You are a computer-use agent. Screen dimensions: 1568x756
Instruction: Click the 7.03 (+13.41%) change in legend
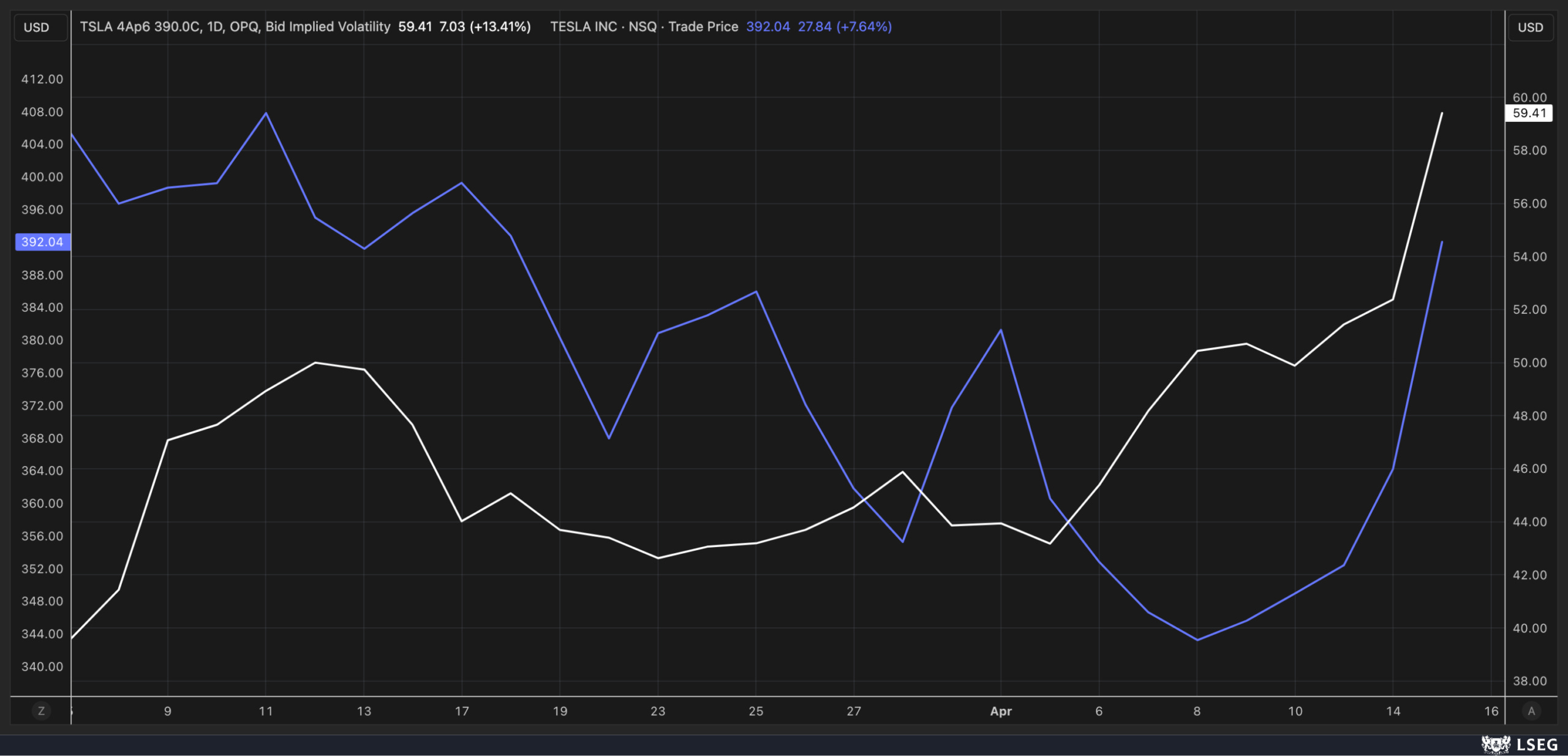484,27
